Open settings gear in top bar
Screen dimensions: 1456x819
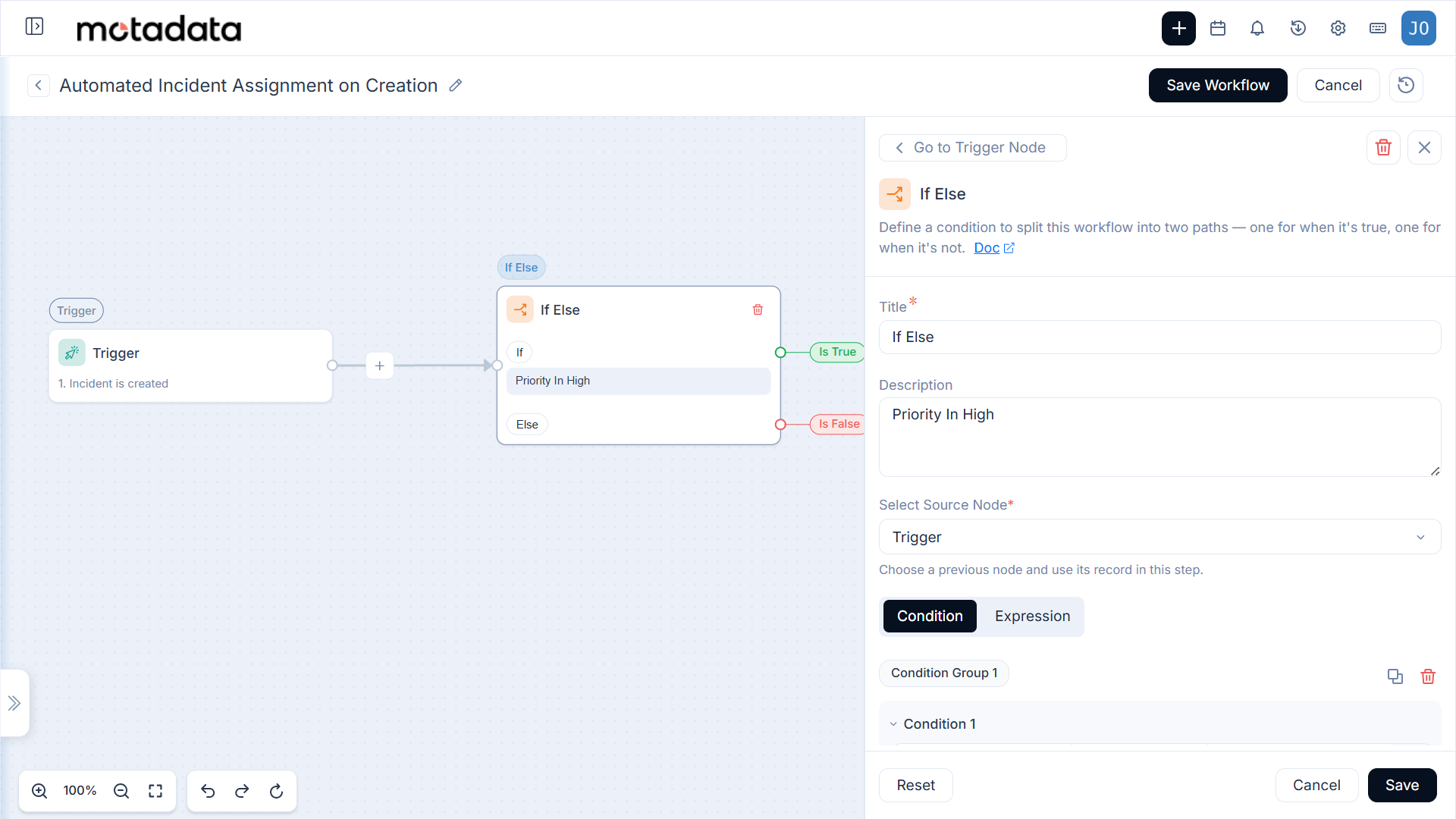[x=1338, y=28]
